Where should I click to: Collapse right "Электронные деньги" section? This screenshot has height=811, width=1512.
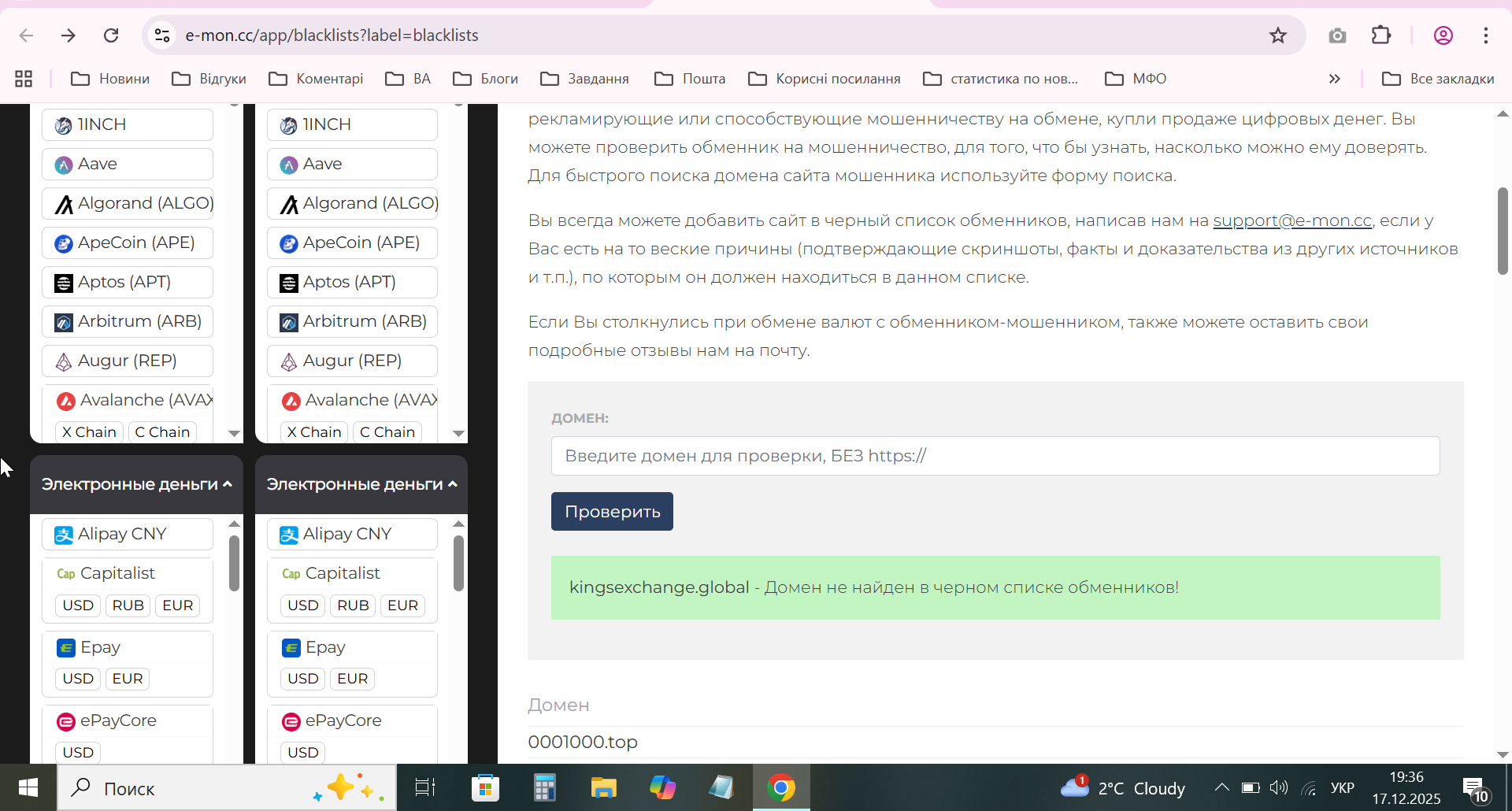coord(361,484)
